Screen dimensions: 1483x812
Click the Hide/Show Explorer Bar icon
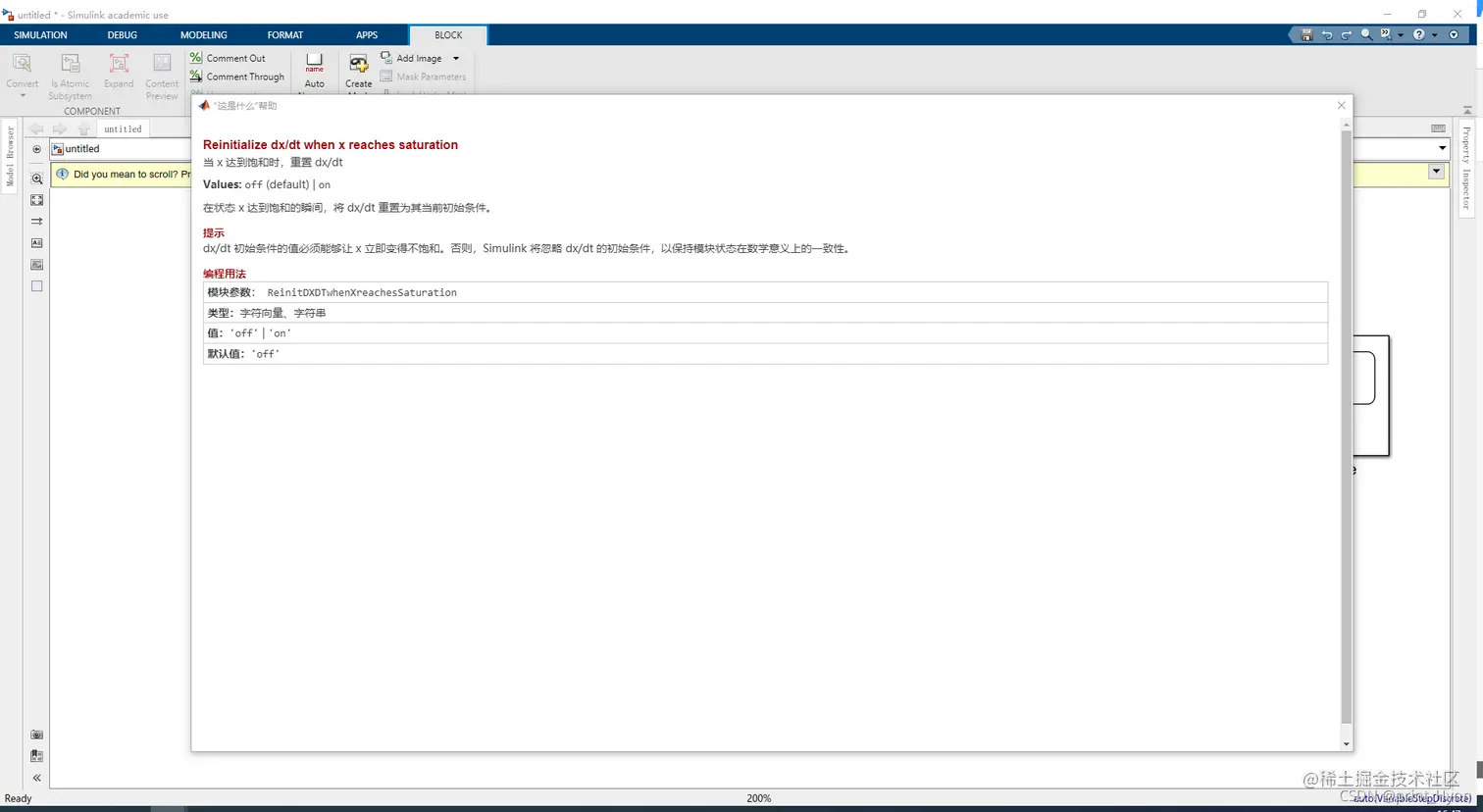click(36, 150)
